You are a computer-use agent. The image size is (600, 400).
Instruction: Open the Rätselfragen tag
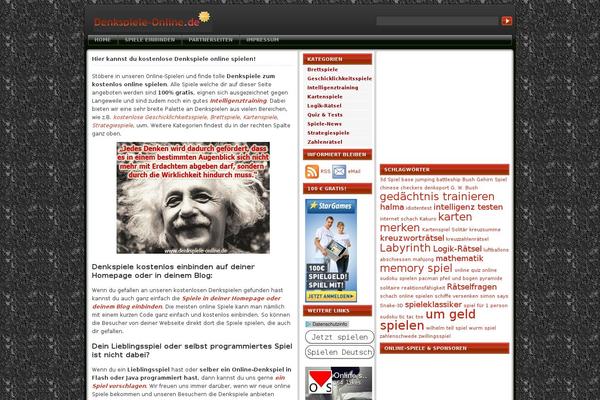pyautogui.click(x=471, y=287)
